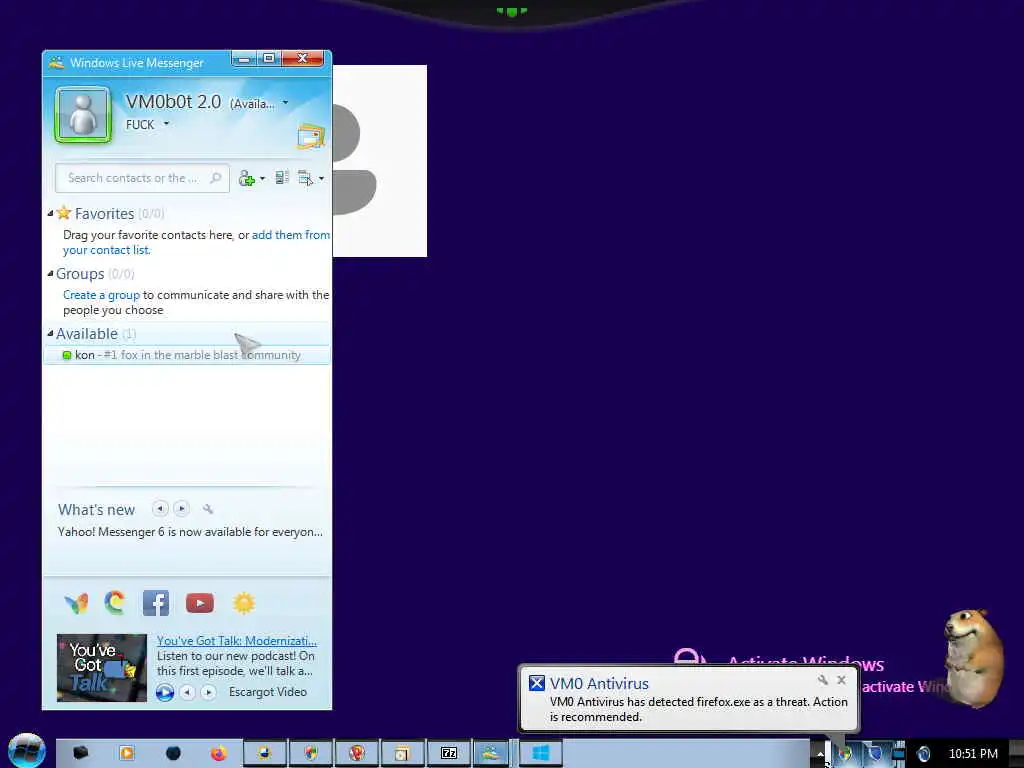The width and height of the screenshot is (1024, 768).
Task: Click the VM0b0t 2.0 display name
Action: point(173,102)
